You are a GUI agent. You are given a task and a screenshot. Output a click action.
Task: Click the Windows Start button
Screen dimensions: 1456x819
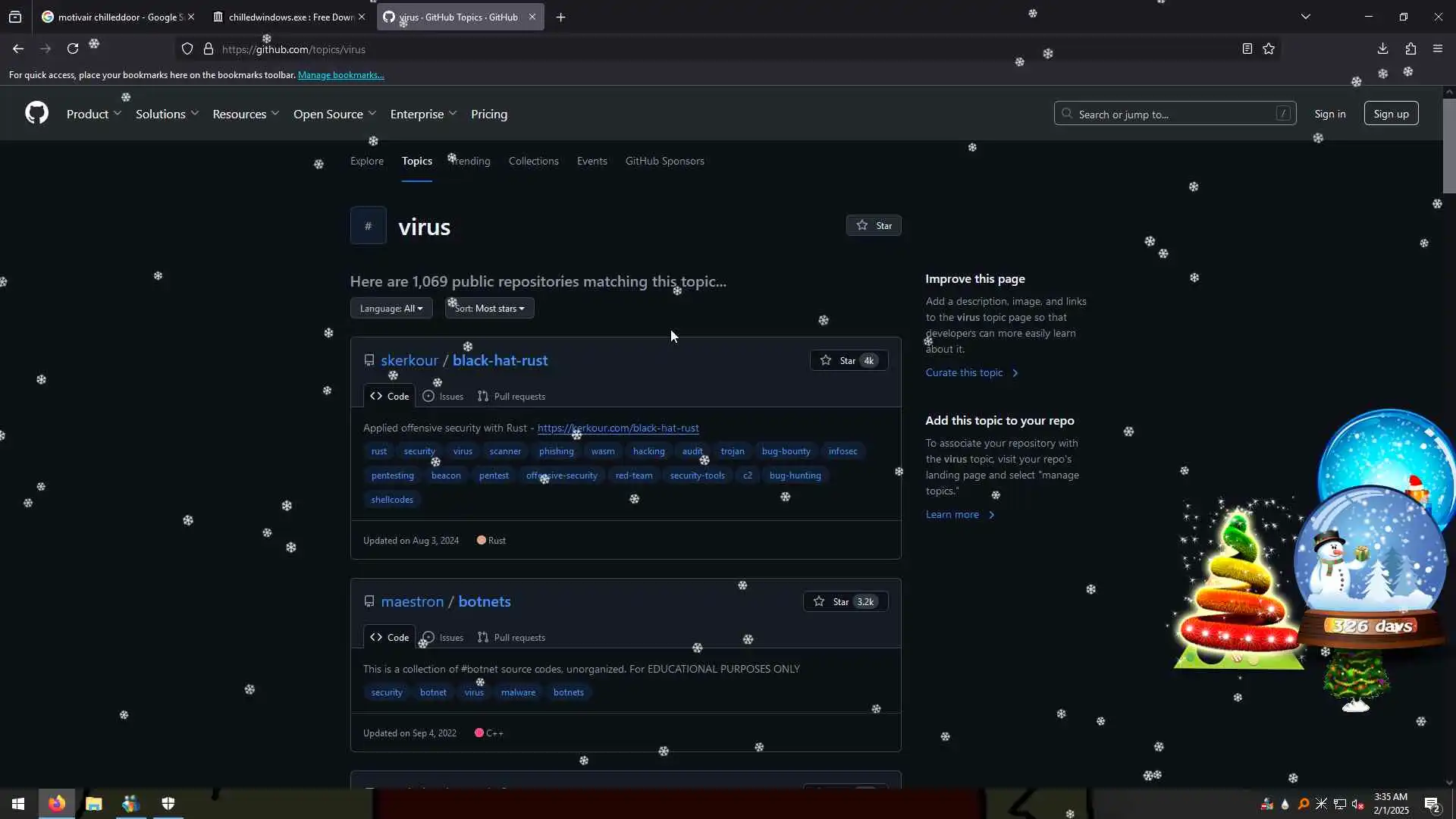(x=18, y=804)
